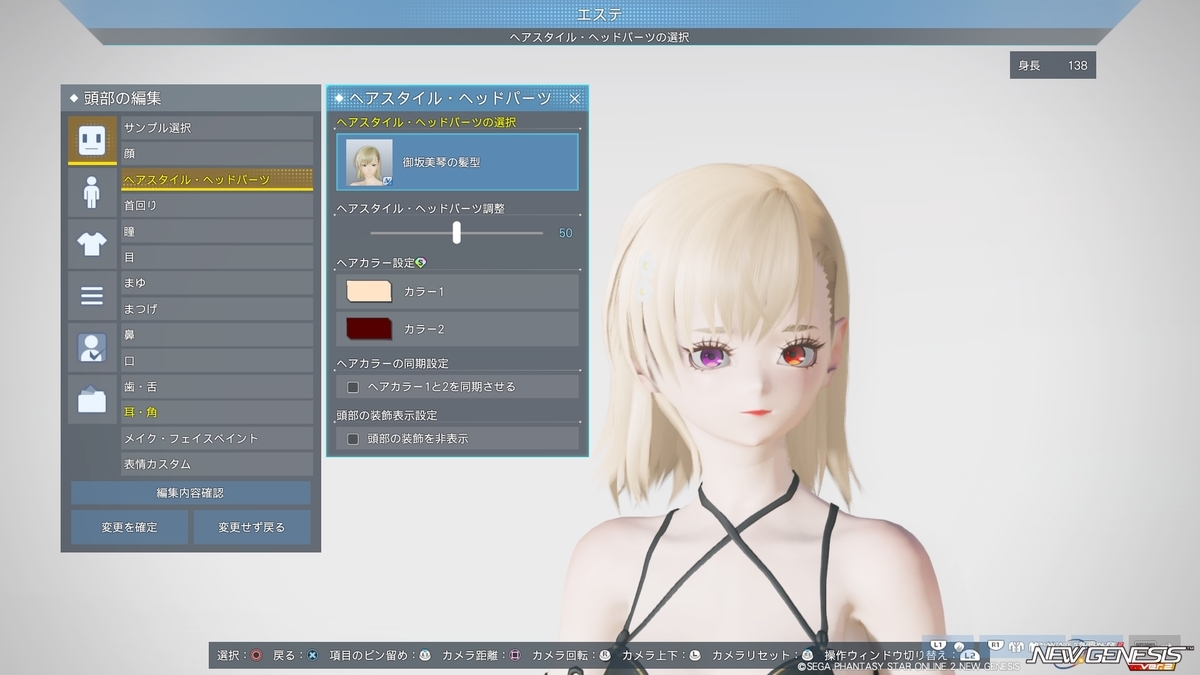Select 鼻 menu item
The height and width of the screenshot is (675, 1200).
click(x=217, y=335)
